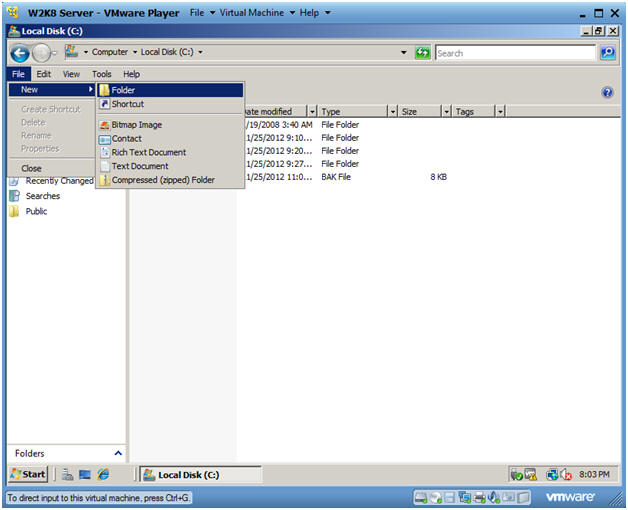Click the 1/25/2012 9:27 date cell
Viewport: 628px width, 510px height.
(x=279, y=164)
